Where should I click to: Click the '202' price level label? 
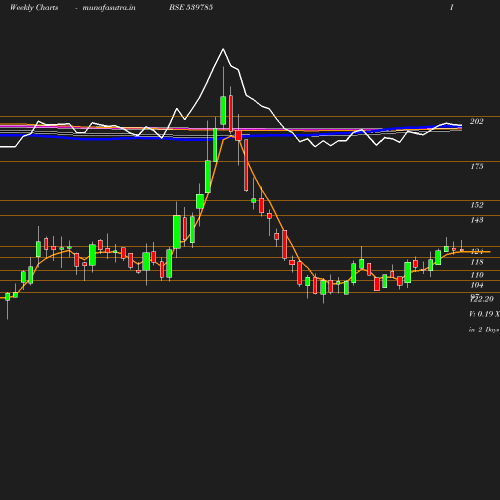coord(477,121)
